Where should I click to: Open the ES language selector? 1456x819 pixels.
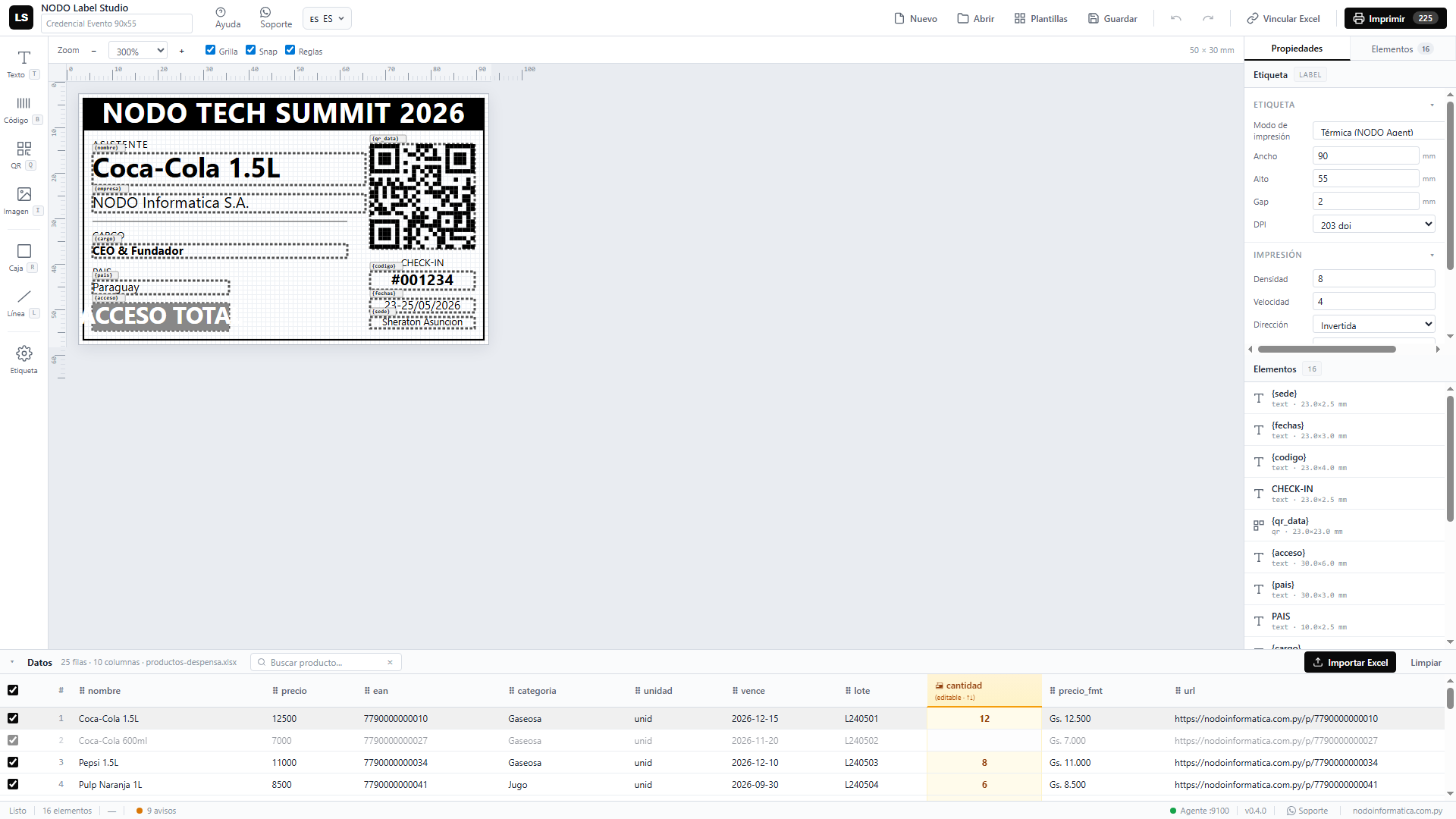(x=327, y=18)
